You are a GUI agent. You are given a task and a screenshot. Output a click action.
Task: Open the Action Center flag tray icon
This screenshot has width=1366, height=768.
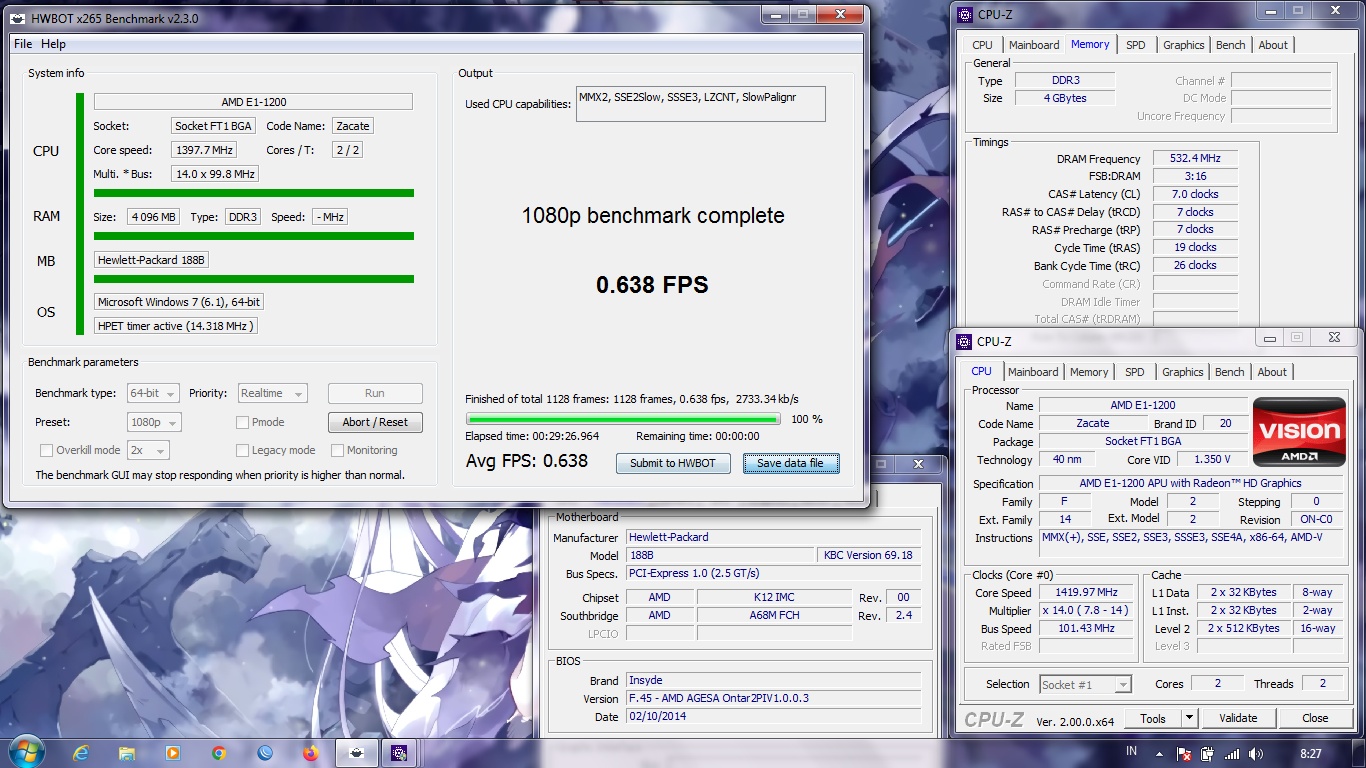(1183, 753)
